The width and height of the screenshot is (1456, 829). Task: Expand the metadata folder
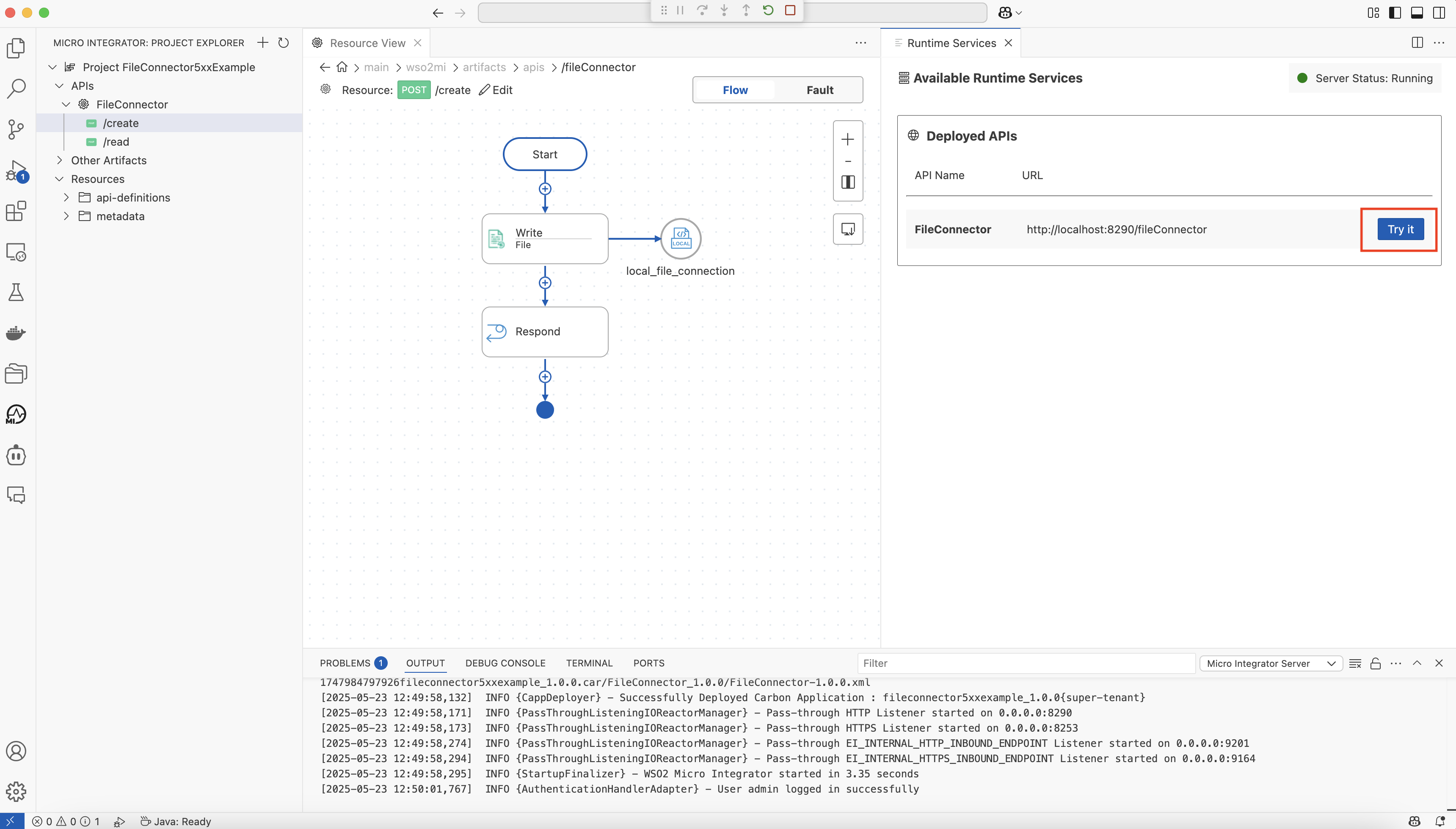(x=66, y=216)
